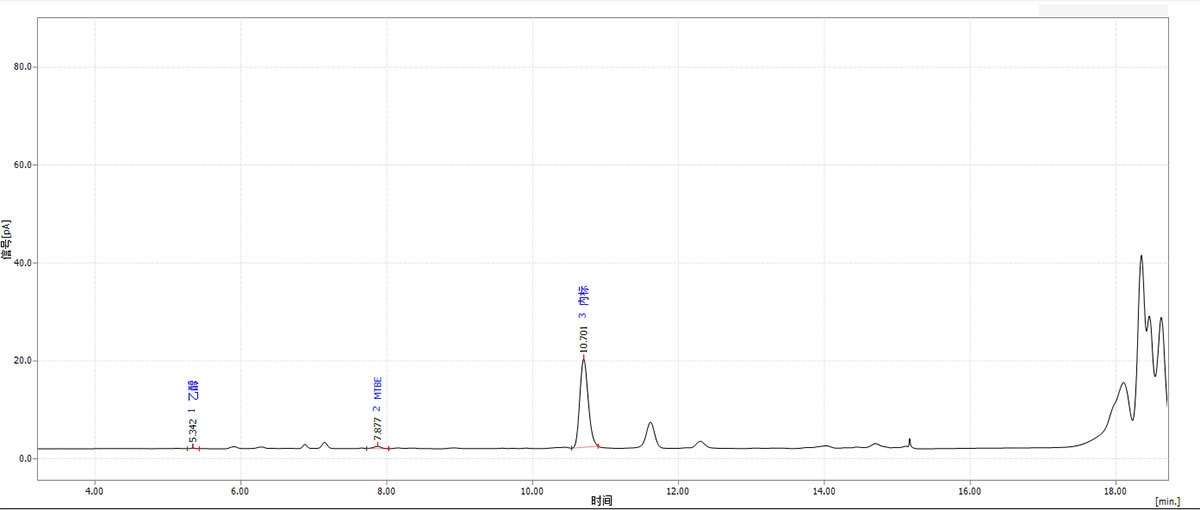The width and height of the screenshot is (1200, 510).
Task: Click the tallest peak near 18.3 minutes
Action: pos(1141,256)
